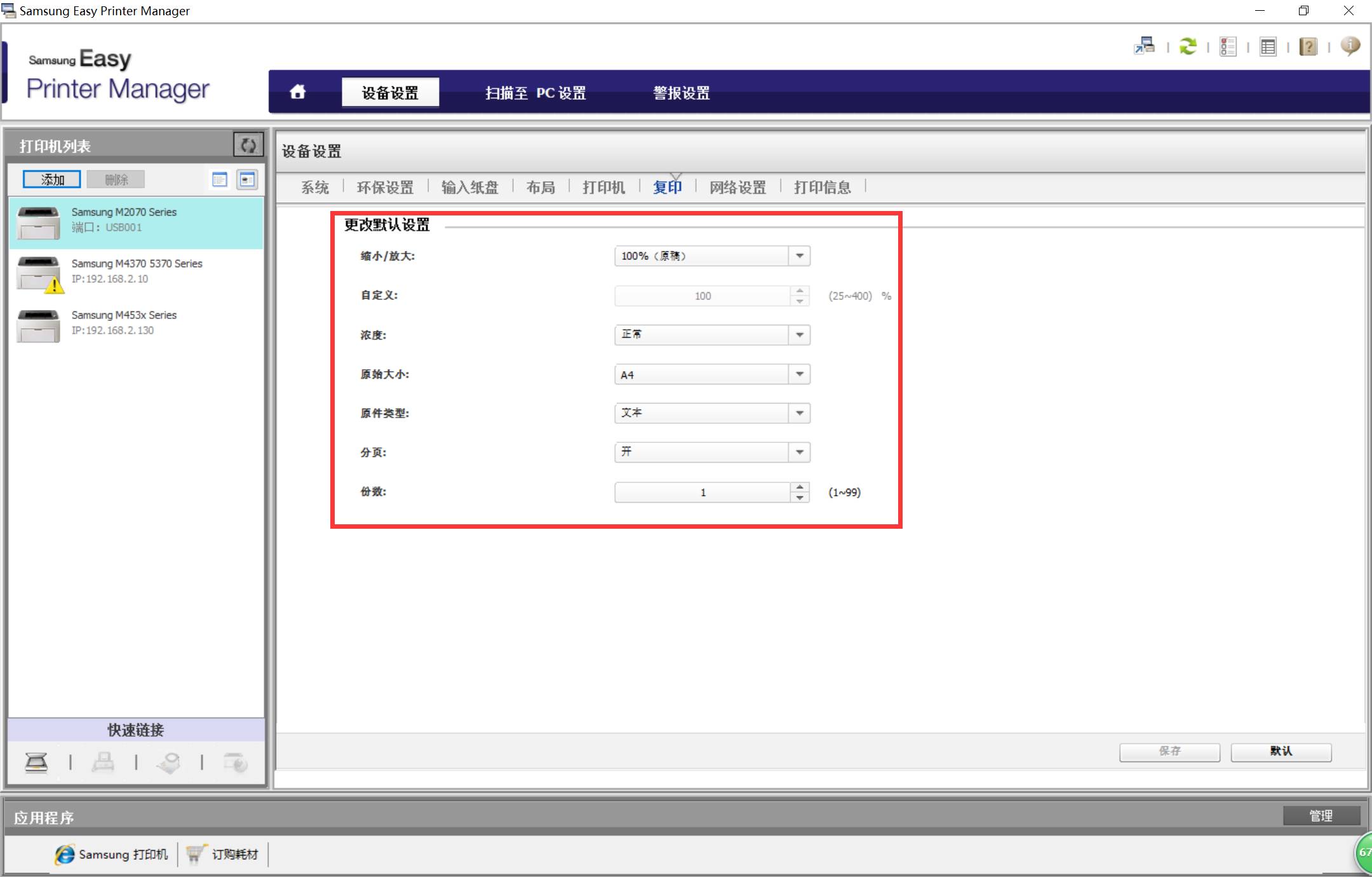This screenshot has height=877, width=1372.
Task: Click the greyed toner quick link icon
Action: point(169,762)
